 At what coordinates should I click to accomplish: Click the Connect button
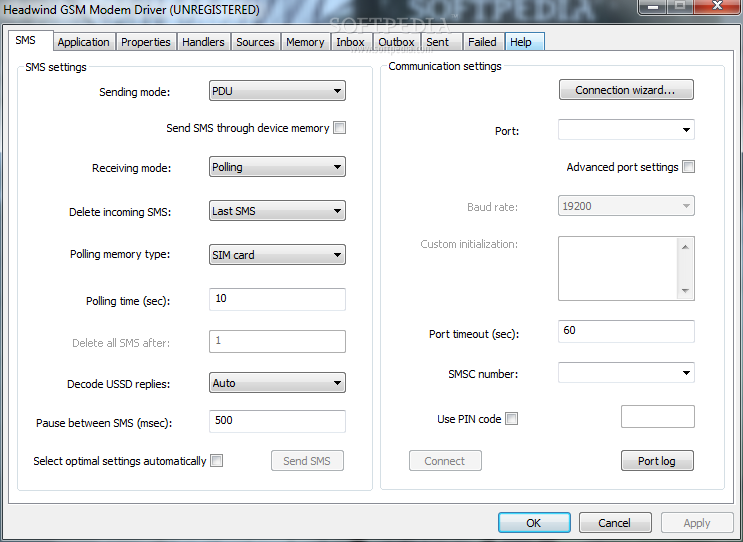[x=445, y=461]
